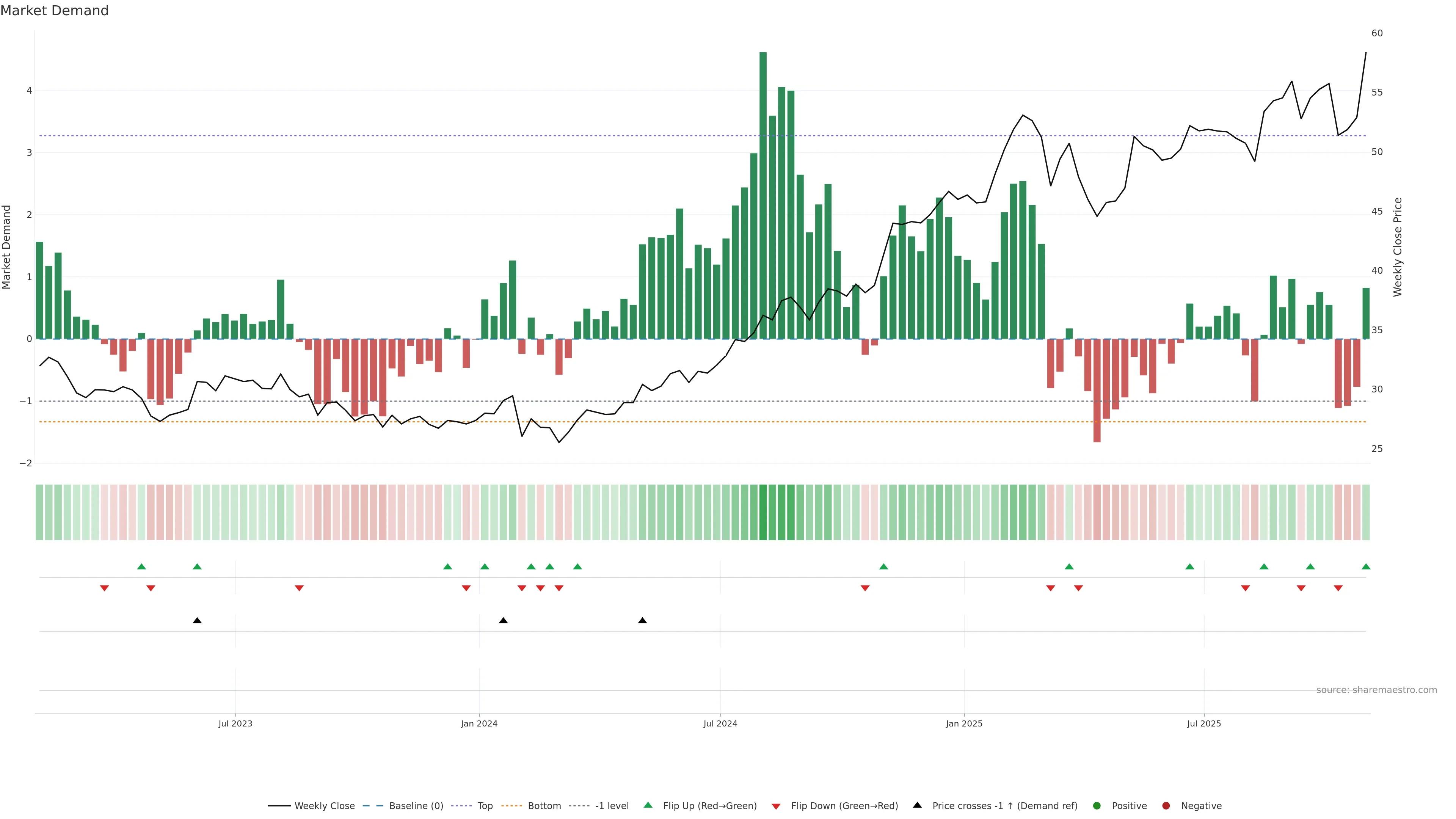This screenshot has width=1456, height=819.
Task: Click the Flip Up green triangle legend icon
Action: [648, 805]
